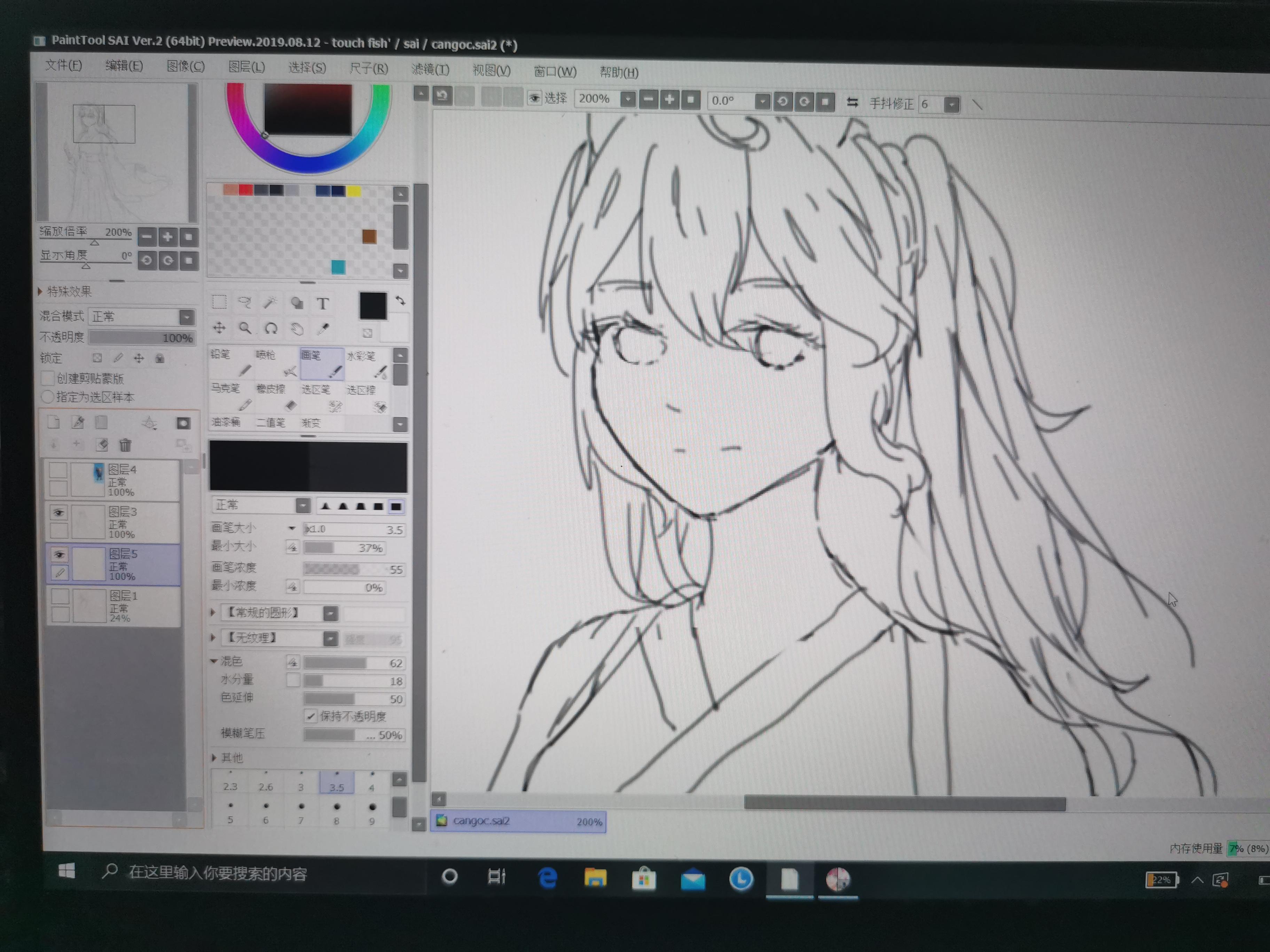
Task: Choose the 橡皮擦 eraser tool
Action: [277, 398]
